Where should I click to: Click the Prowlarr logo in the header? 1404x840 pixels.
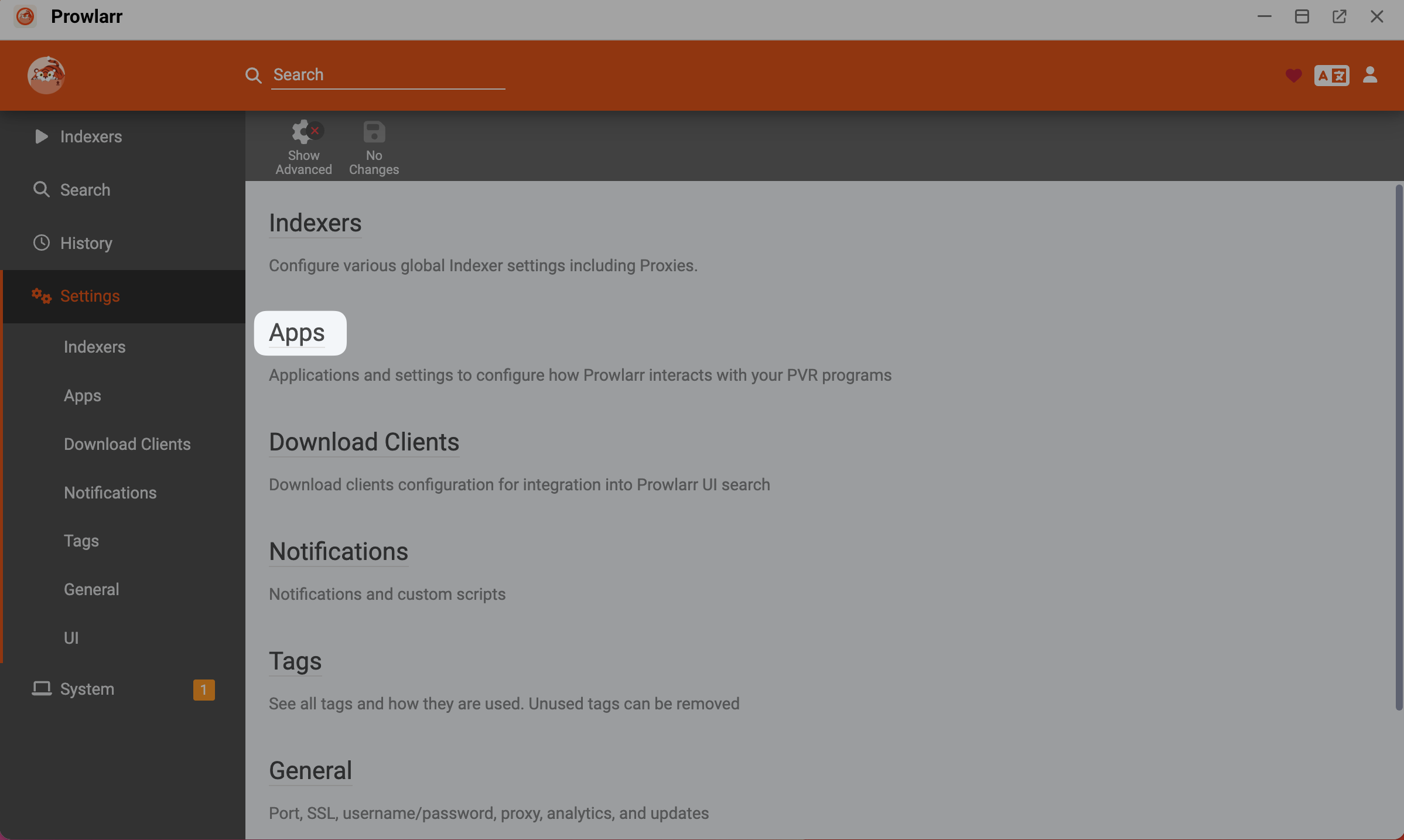click(x=46, y=75)
